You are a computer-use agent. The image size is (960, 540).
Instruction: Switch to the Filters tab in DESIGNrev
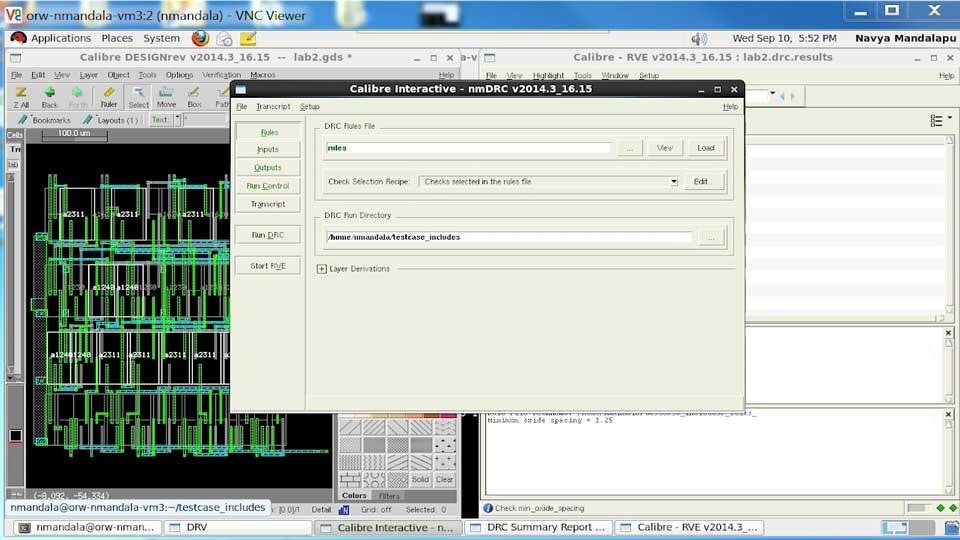[389, 496]
